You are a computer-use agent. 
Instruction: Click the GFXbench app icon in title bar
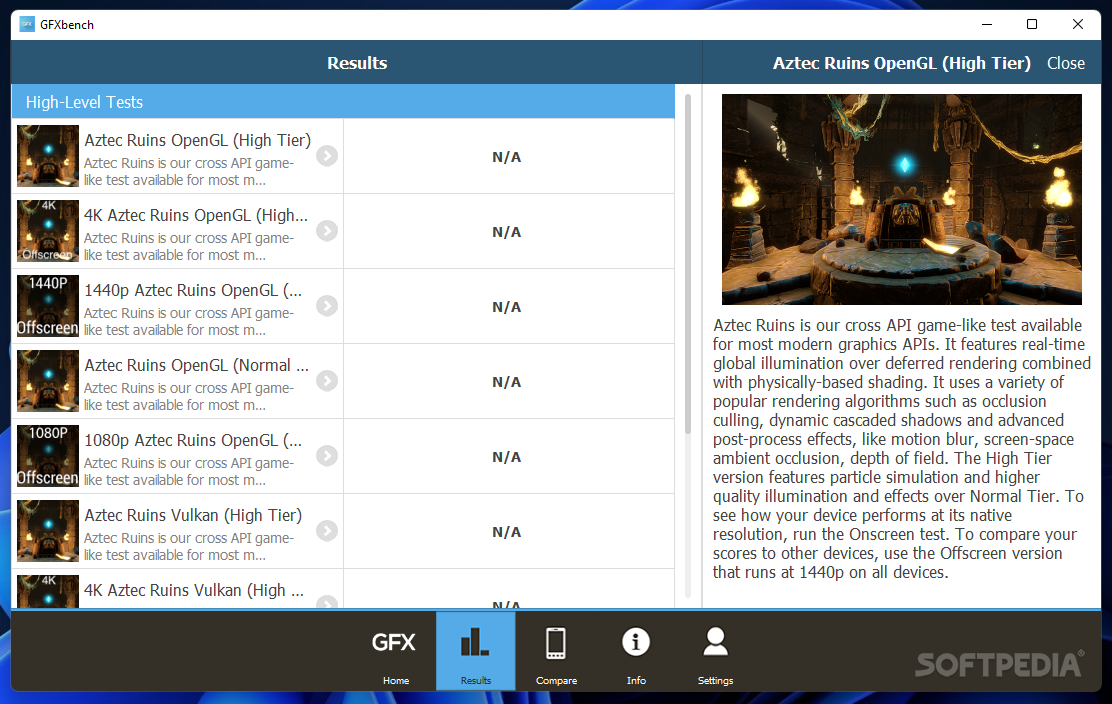(27, 24)
